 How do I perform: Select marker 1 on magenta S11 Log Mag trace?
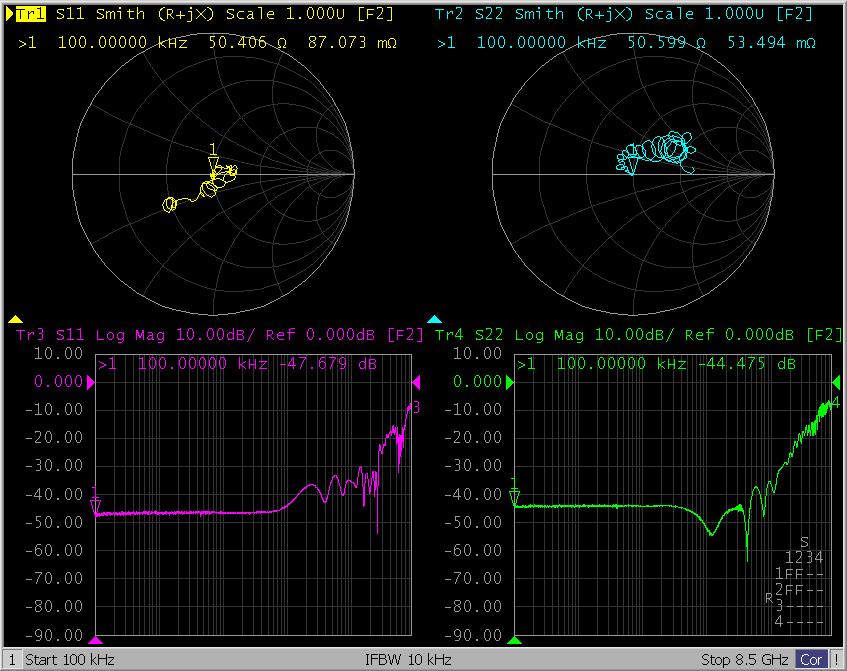(x=96, y=507)
